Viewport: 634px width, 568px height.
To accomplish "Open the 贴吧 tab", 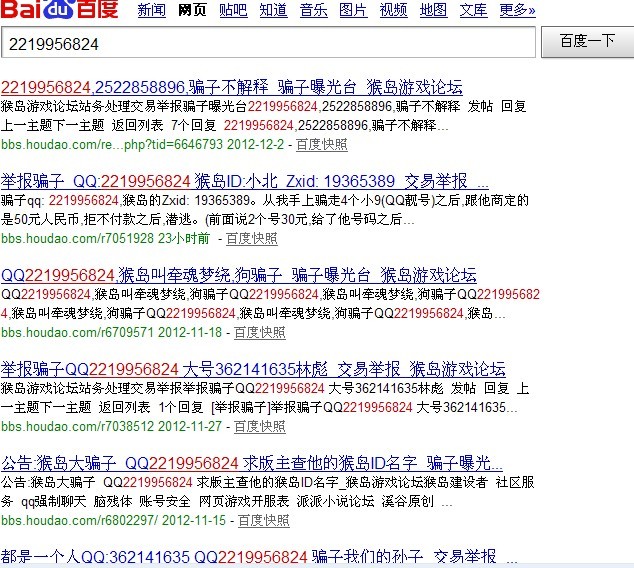I will point(233,10).
